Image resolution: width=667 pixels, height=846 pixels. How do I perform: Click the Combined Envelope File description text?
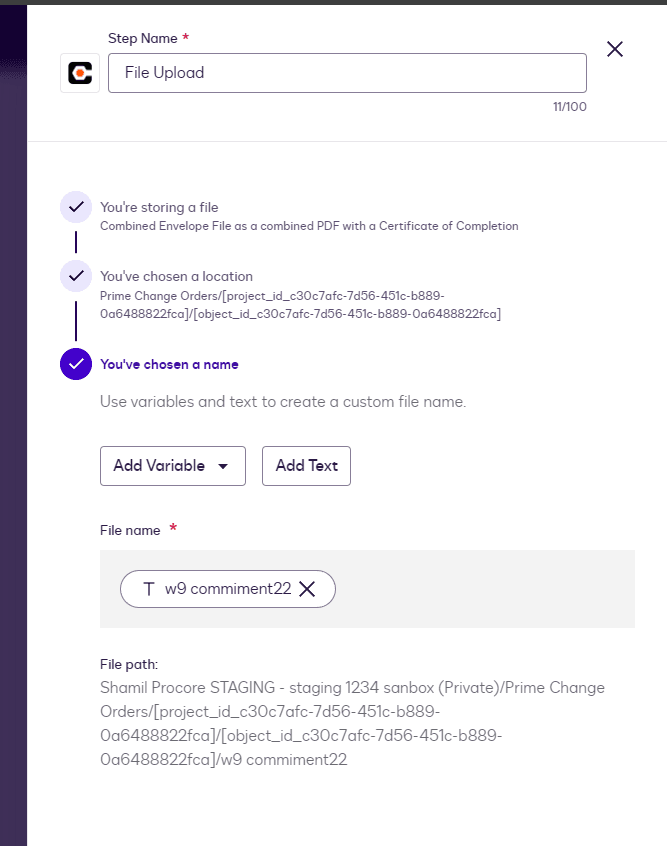click(309, 226)
